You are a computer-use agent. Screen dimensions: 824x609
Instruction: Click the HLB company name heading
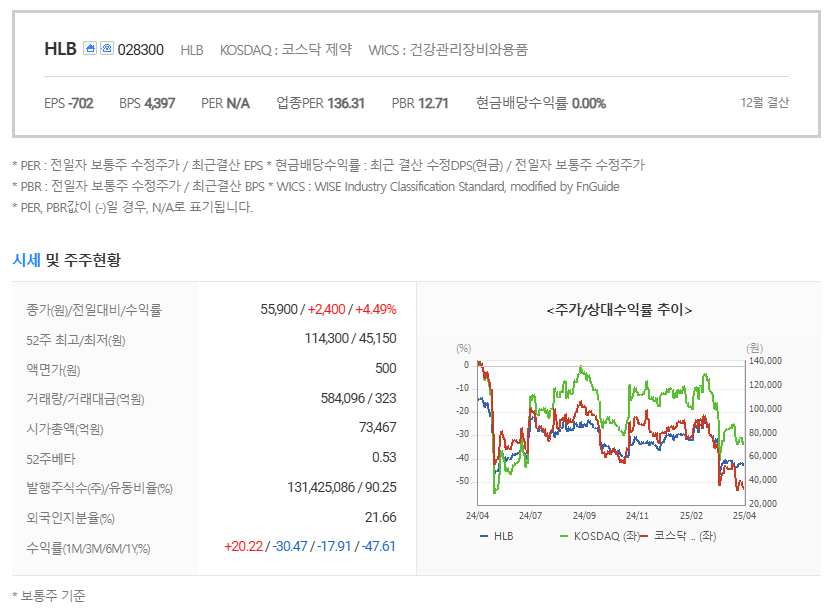pos(60,49)
